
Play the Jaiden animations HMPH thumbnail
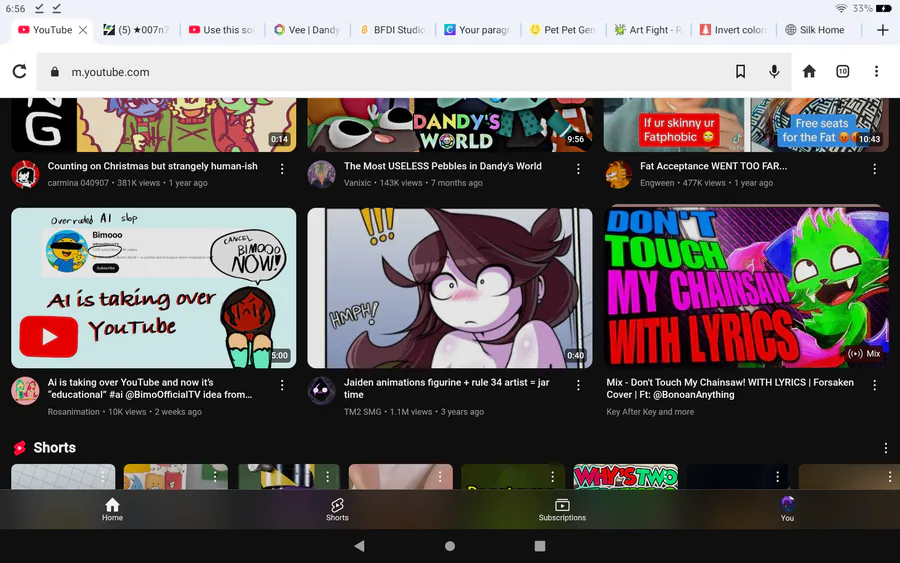pos(450,288)
